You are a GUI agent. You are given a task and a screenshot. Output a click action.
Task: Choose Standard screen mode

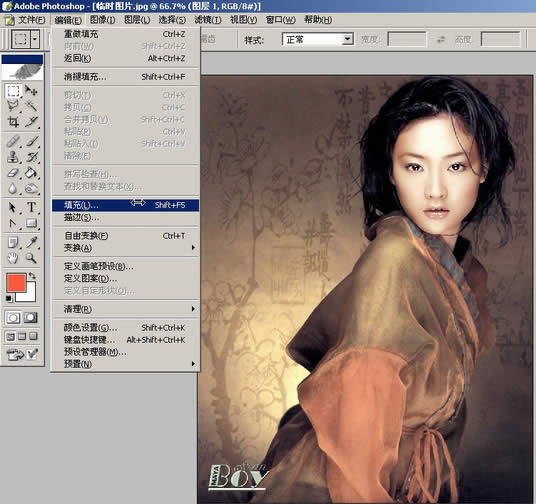click(x=11, y=336)
